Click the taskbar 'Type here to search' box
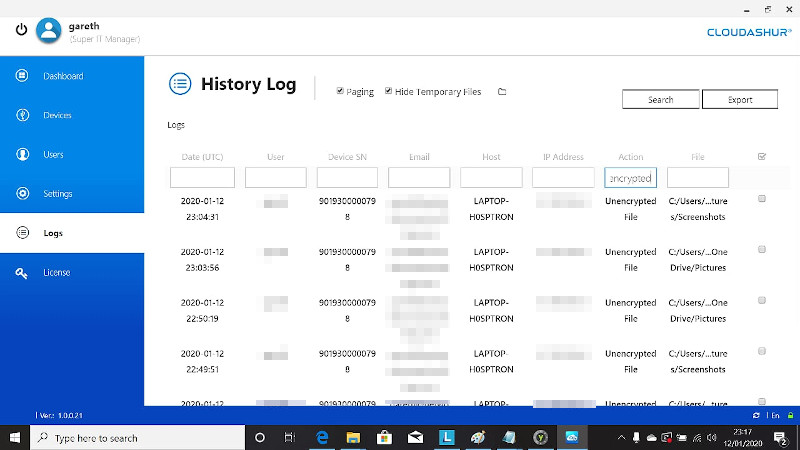This screenshot has width=800, height=450. (137, 438)
